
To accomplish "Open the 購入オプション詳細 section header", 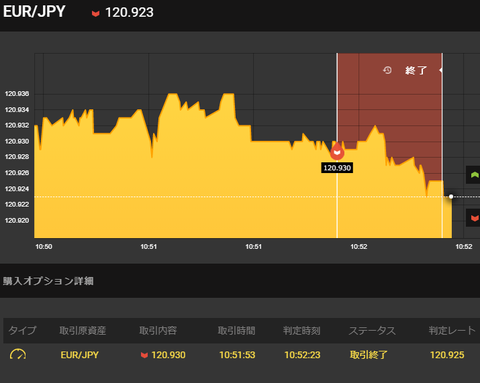I will pos(48,281).
